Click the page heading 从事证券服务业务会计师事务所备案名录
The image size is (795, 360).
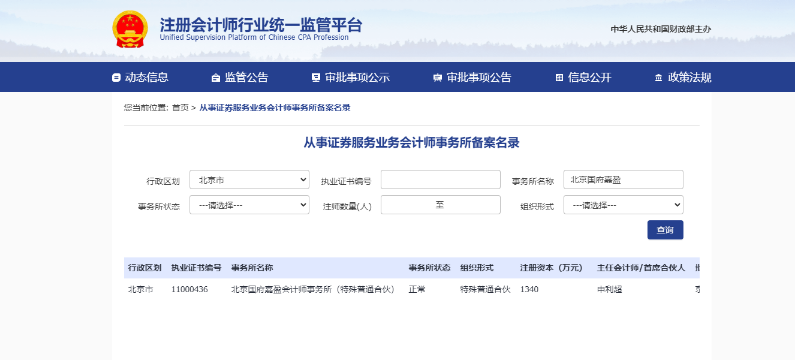(x=412, y=143)
